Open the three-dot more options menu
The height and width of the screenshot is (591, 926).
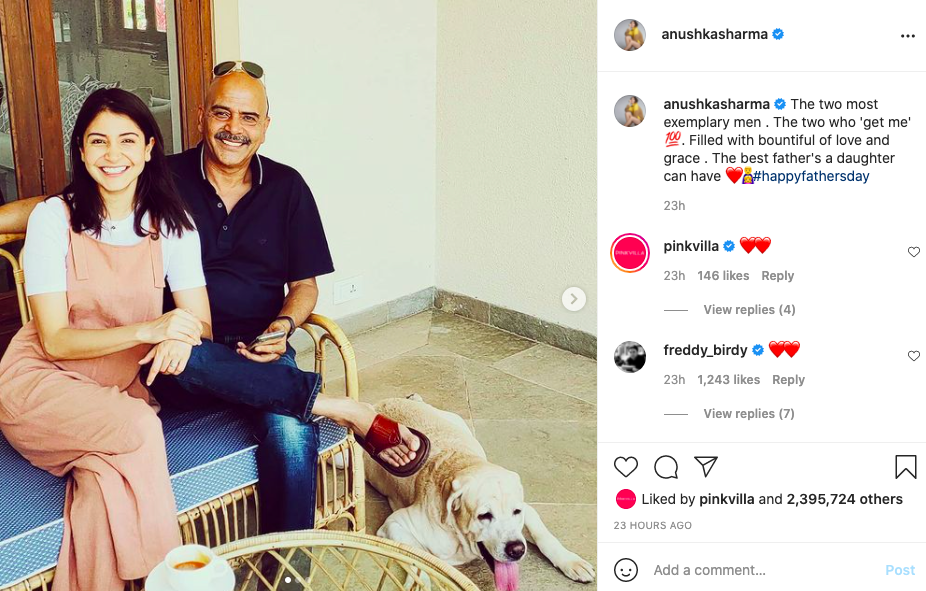[x=908, y=36]
